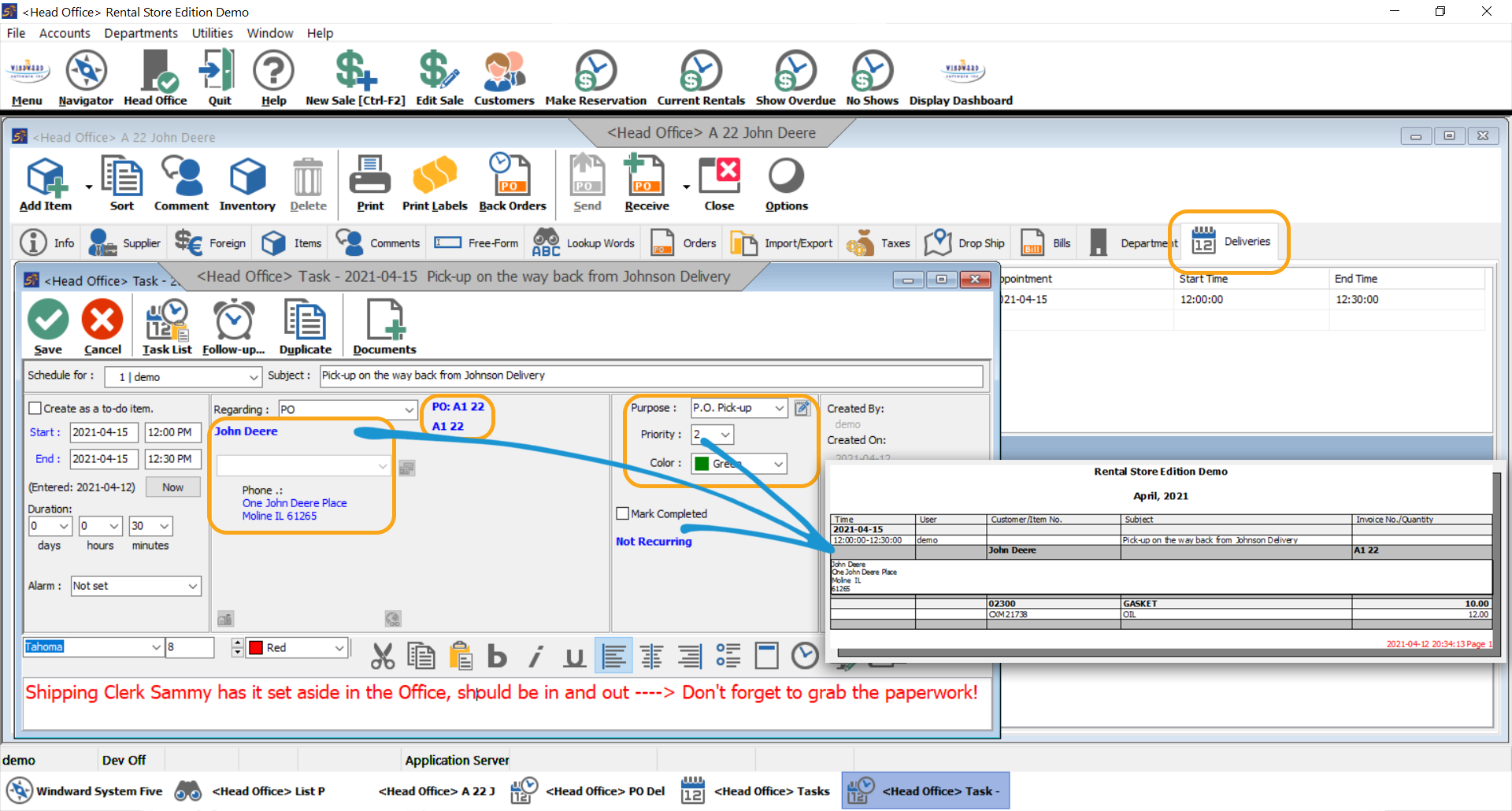Open Documents for this task
This screenshot has width=1512, height=811.
coord(384,325)
